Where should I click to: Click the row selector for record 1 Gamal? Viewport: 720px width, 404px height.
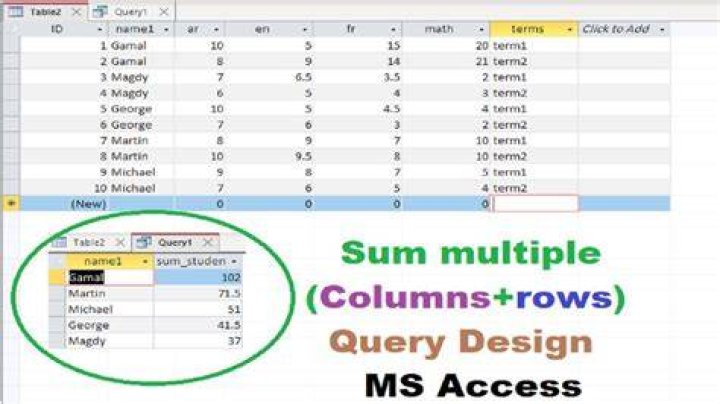(x=11, y=45)
